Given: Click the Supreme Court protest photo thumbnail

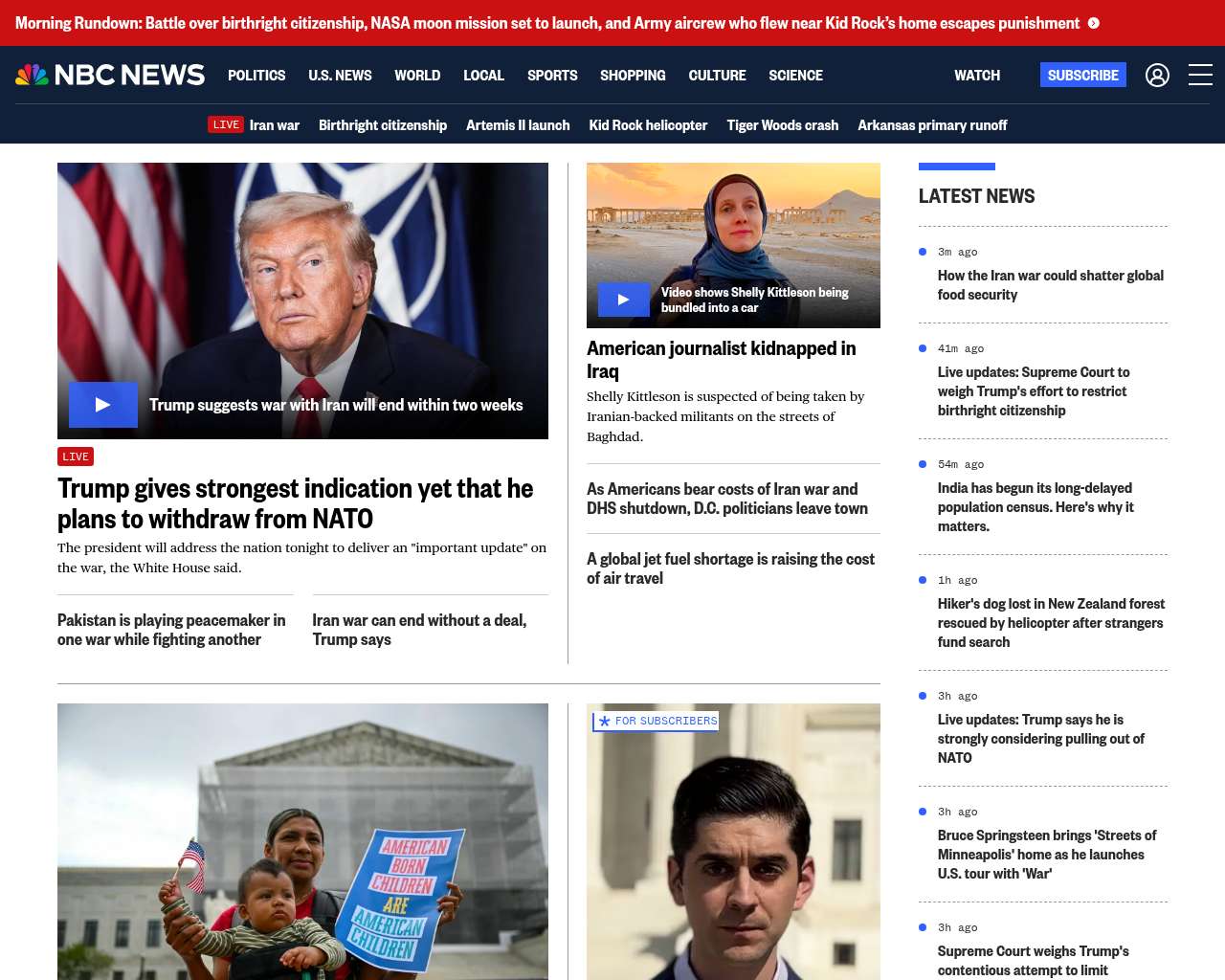Looking at the screenshot, I should pos(302,840).
